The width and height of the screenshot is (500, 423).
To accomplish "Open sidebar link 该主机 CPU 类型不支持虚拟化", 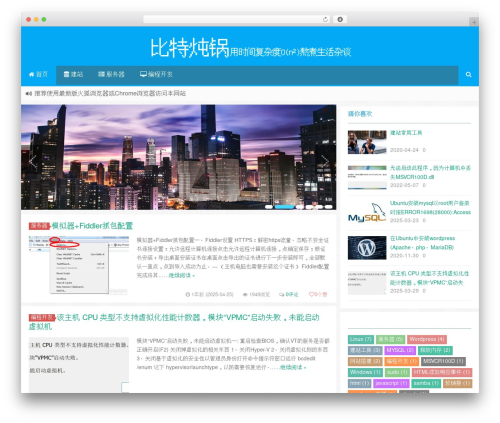I will [430, 278].
